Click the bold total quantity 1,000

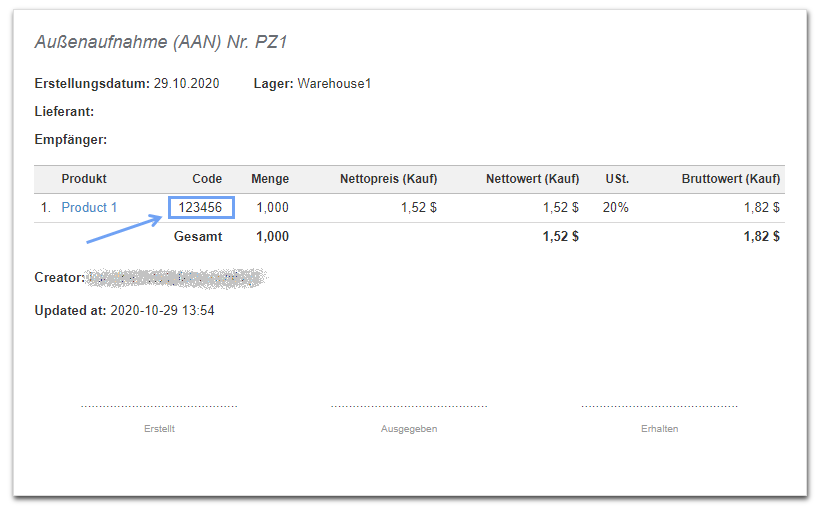273,236
